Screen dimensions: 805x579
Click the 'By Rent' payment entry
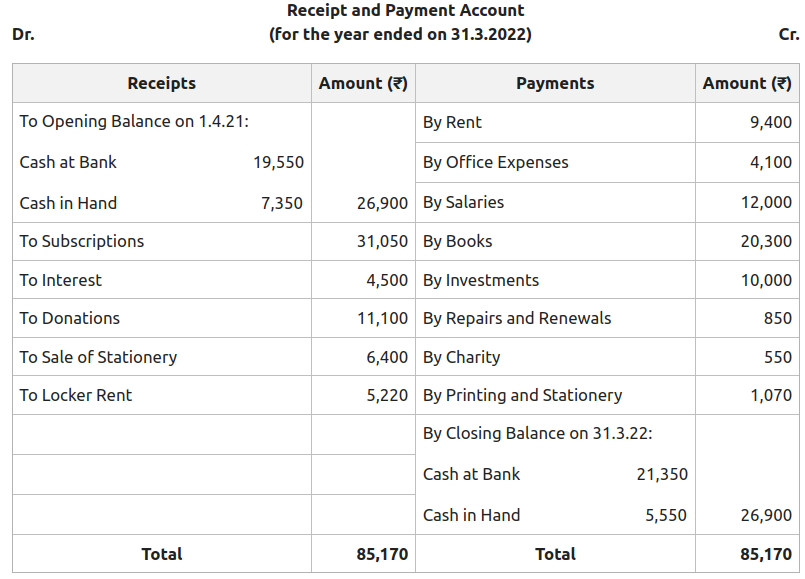(x=452, y=122)
